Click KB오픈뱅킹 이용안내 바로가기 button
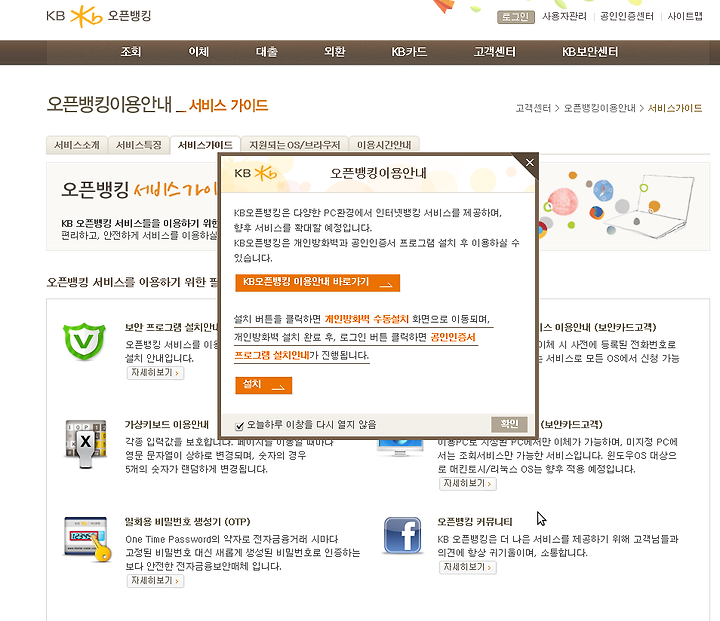720x621 pixels. point(318,283)
